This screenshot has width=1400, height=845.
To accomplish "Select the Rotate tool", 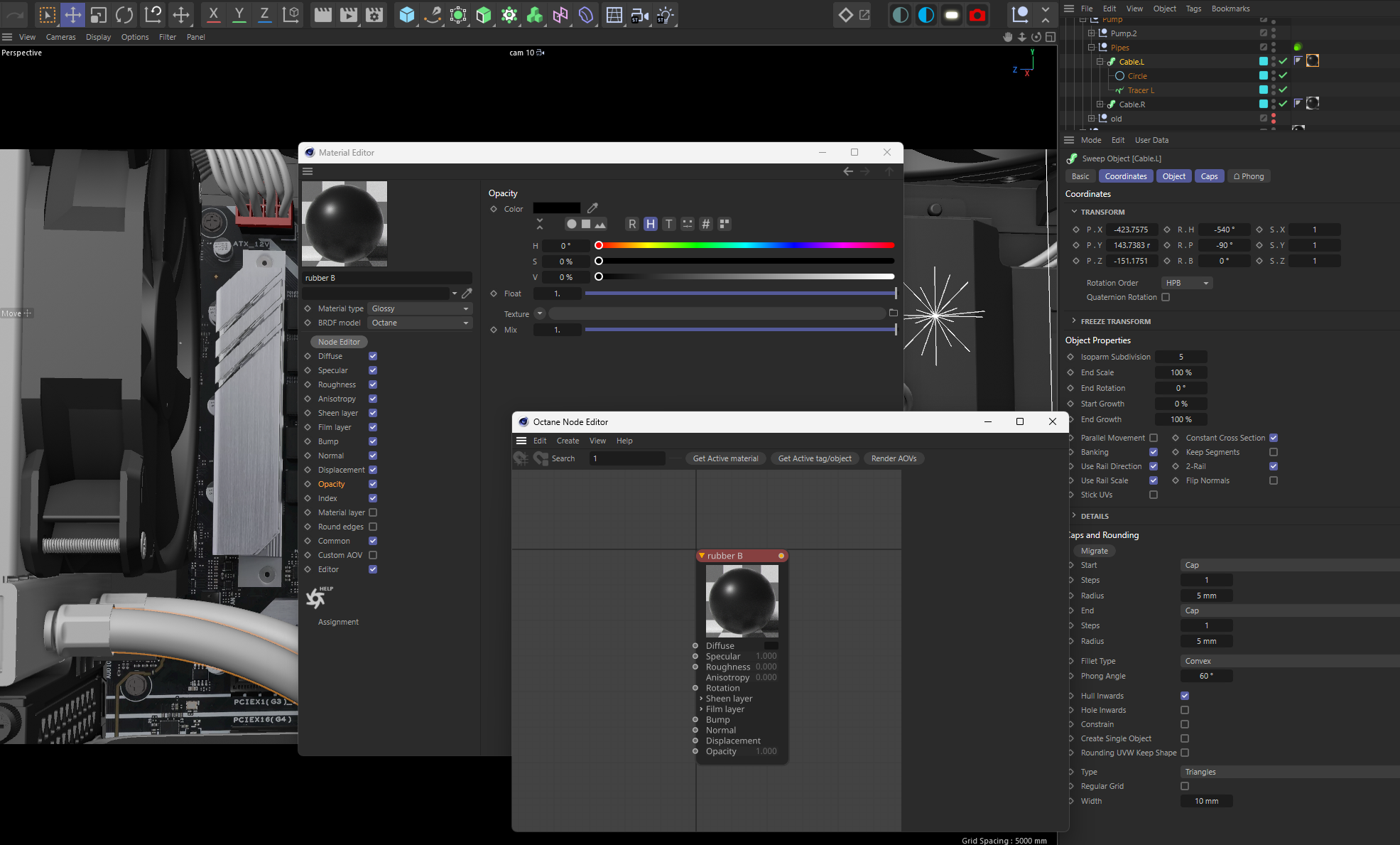I will (x=124, y=14).
